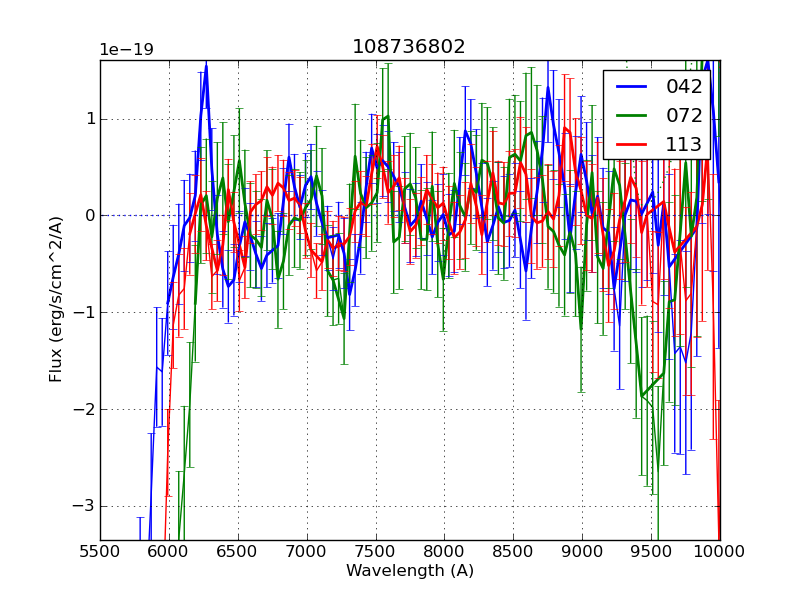Click the 1e-19 exponent label
800x600 pixels.
(x=126, y=50)
